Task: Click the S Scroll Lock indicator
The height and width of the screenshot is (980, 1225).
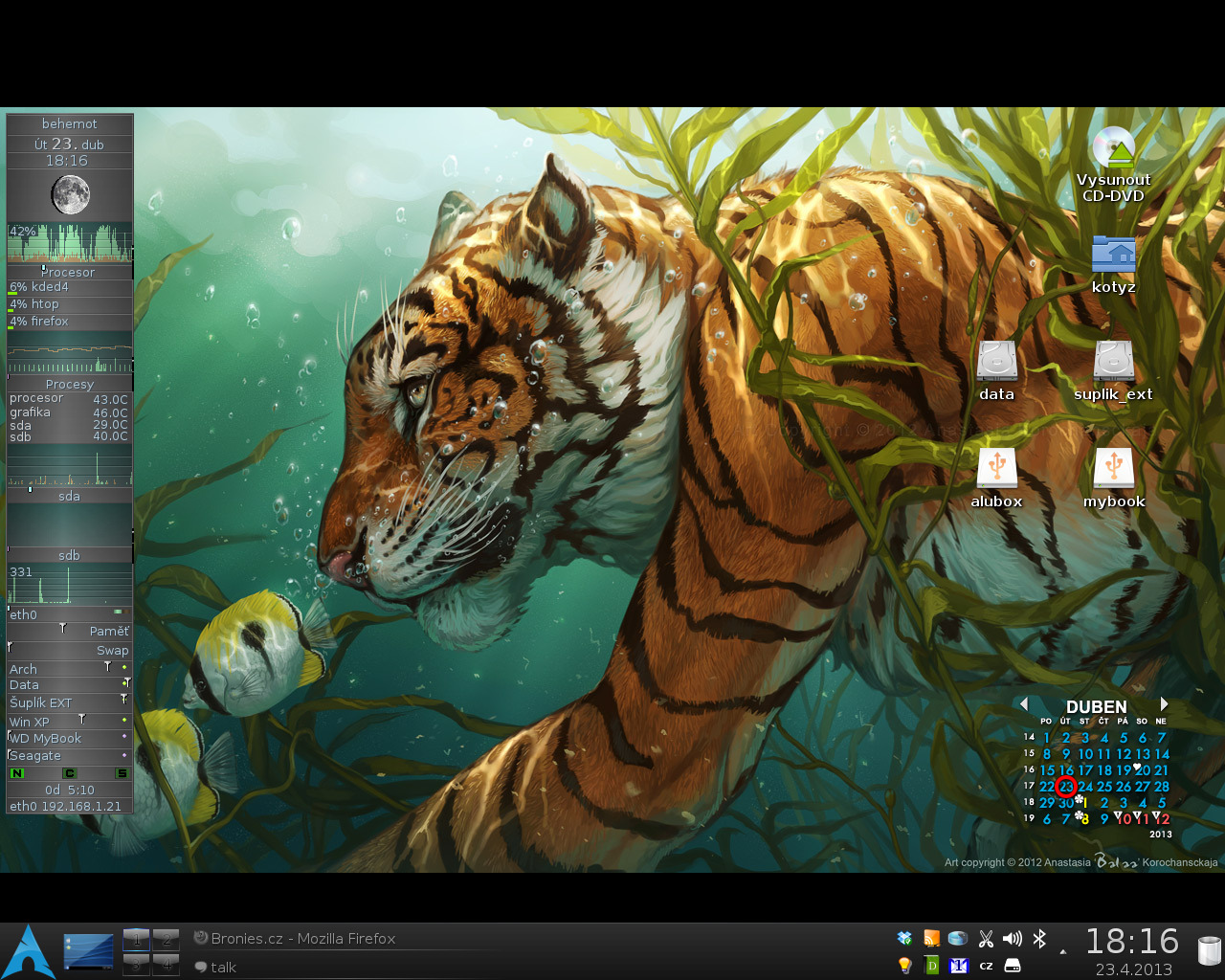Action: pos(122,773)
